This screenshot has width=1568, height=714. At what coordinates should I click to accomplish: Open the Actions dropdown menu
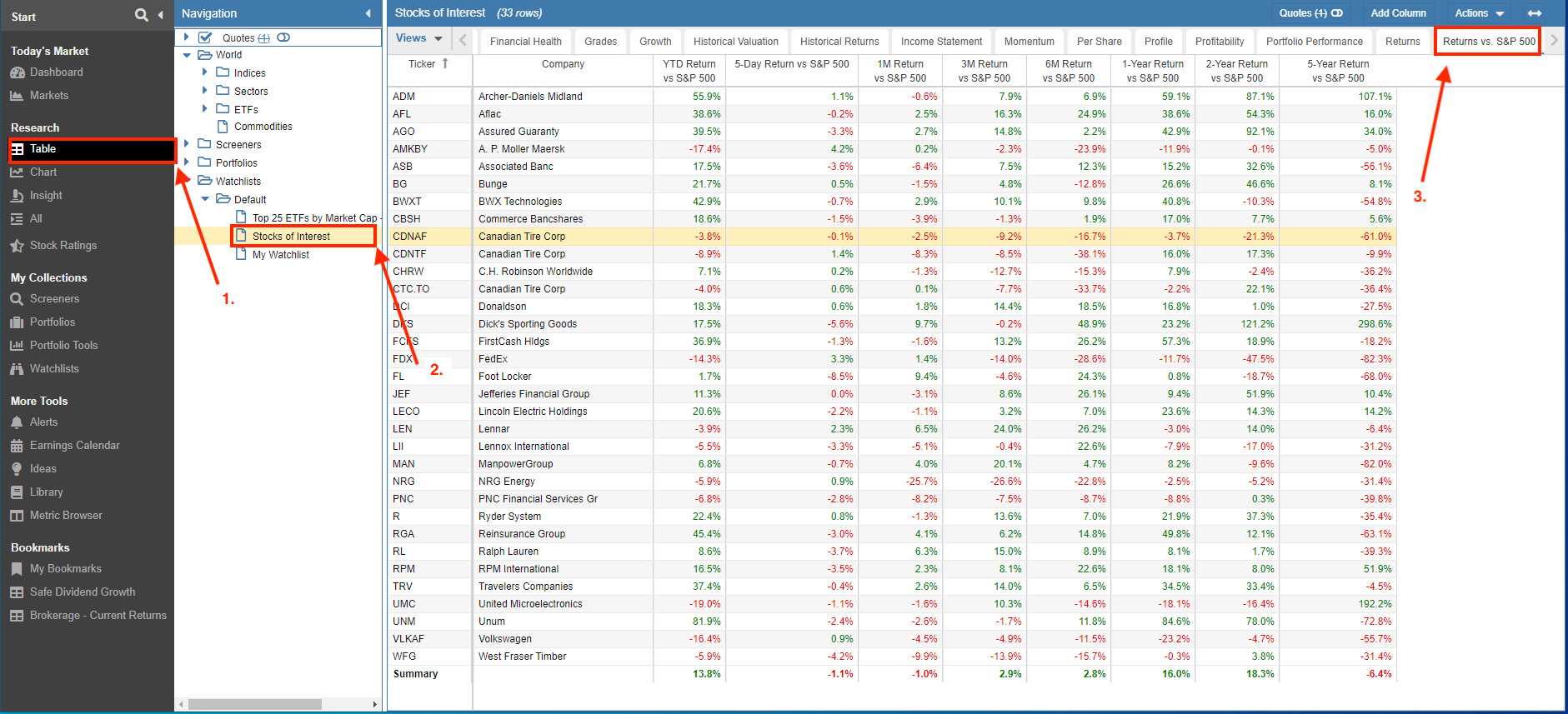(x=1479, y=13)
